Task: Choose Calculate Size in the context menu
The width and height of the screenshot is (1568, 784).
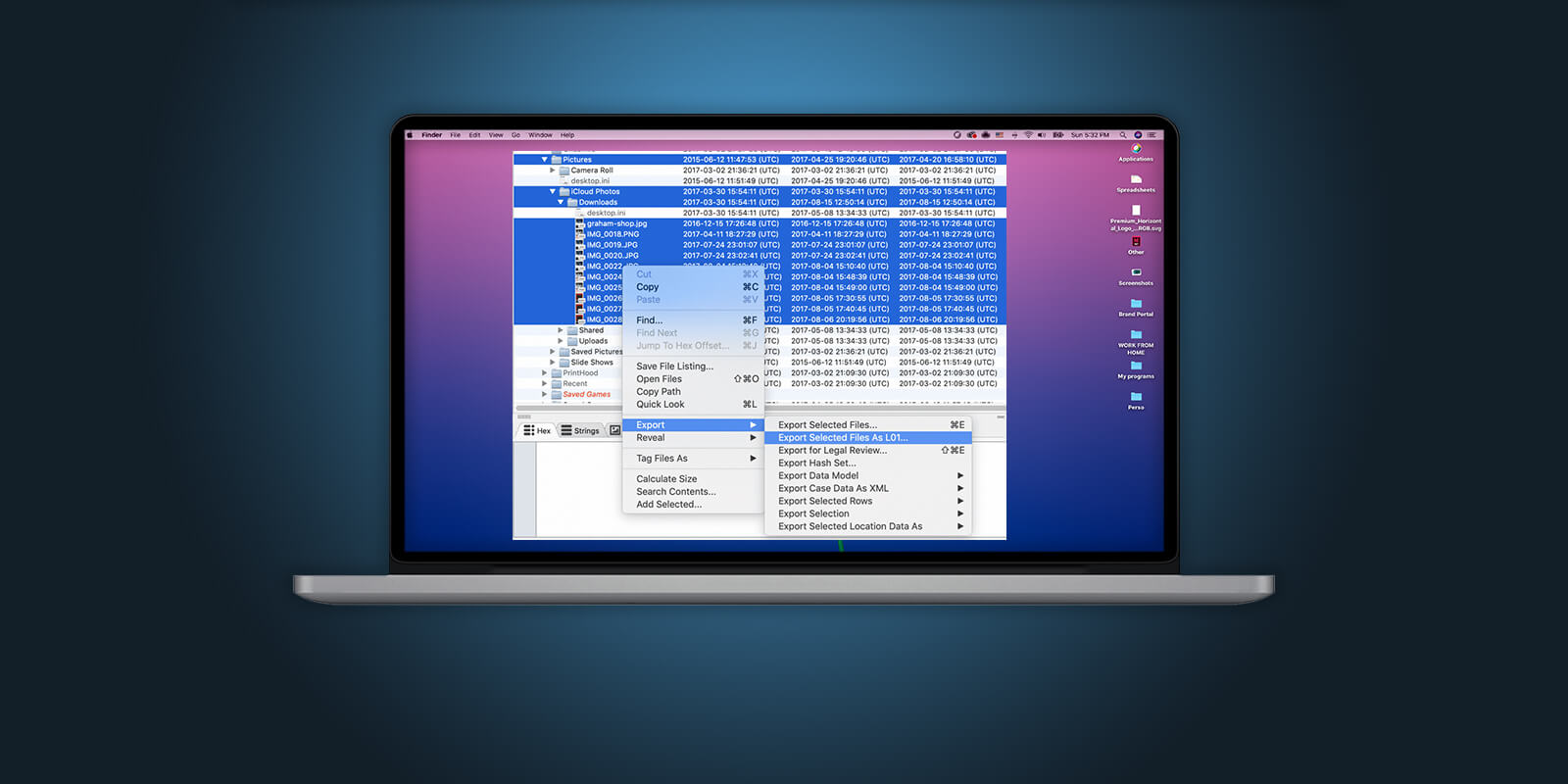Action: [694, 479]
